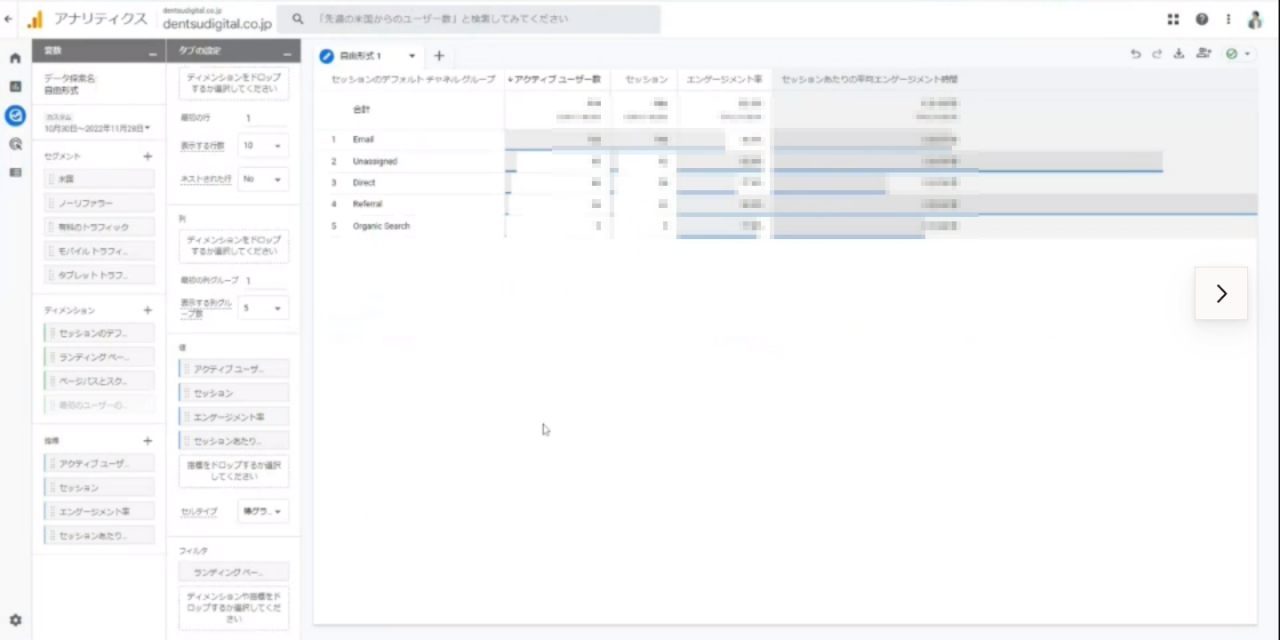Click the undo arrow icon
The width and height of the screenshot is (1280, 640).
tap(1135, 55)
